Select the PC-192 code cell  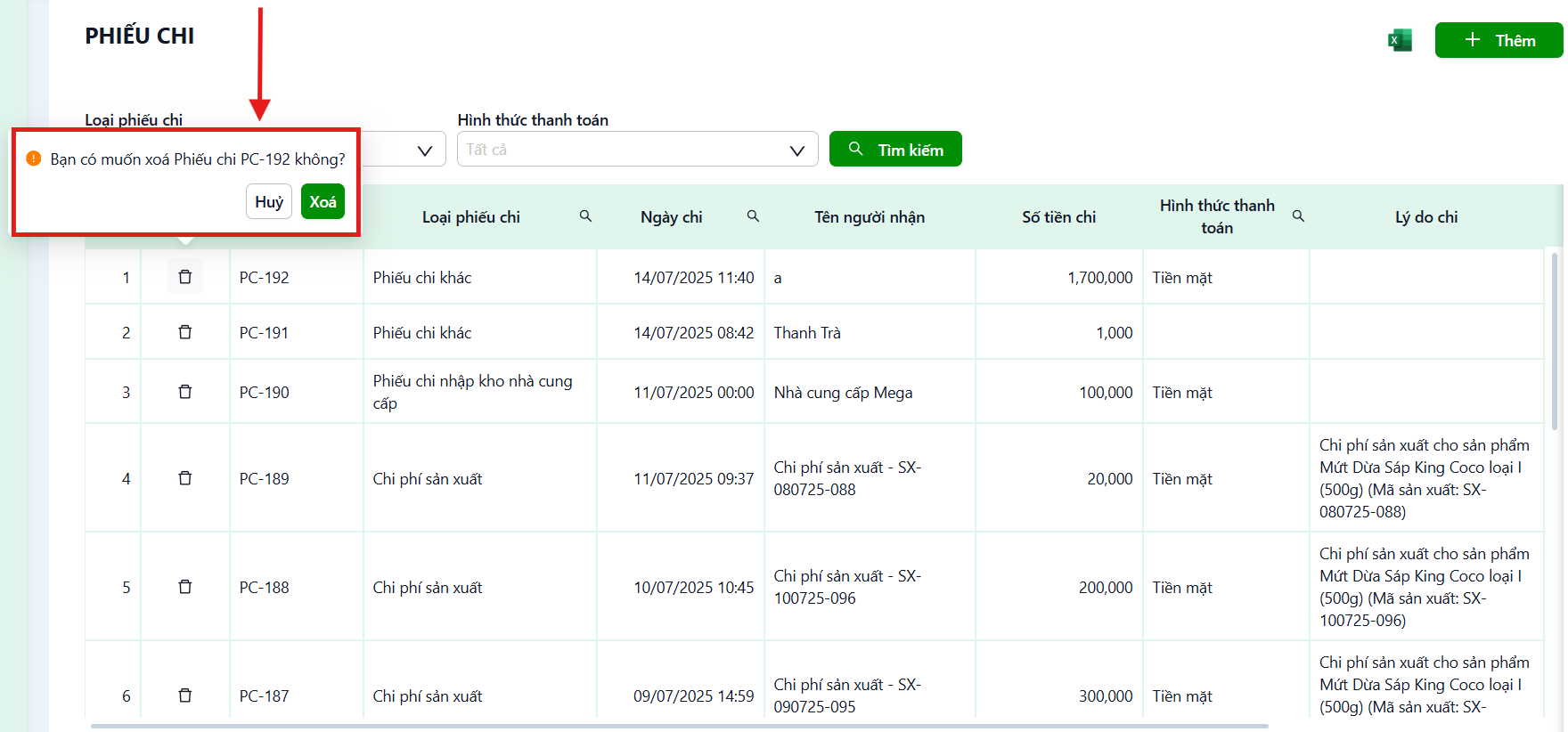coord(296,277)
